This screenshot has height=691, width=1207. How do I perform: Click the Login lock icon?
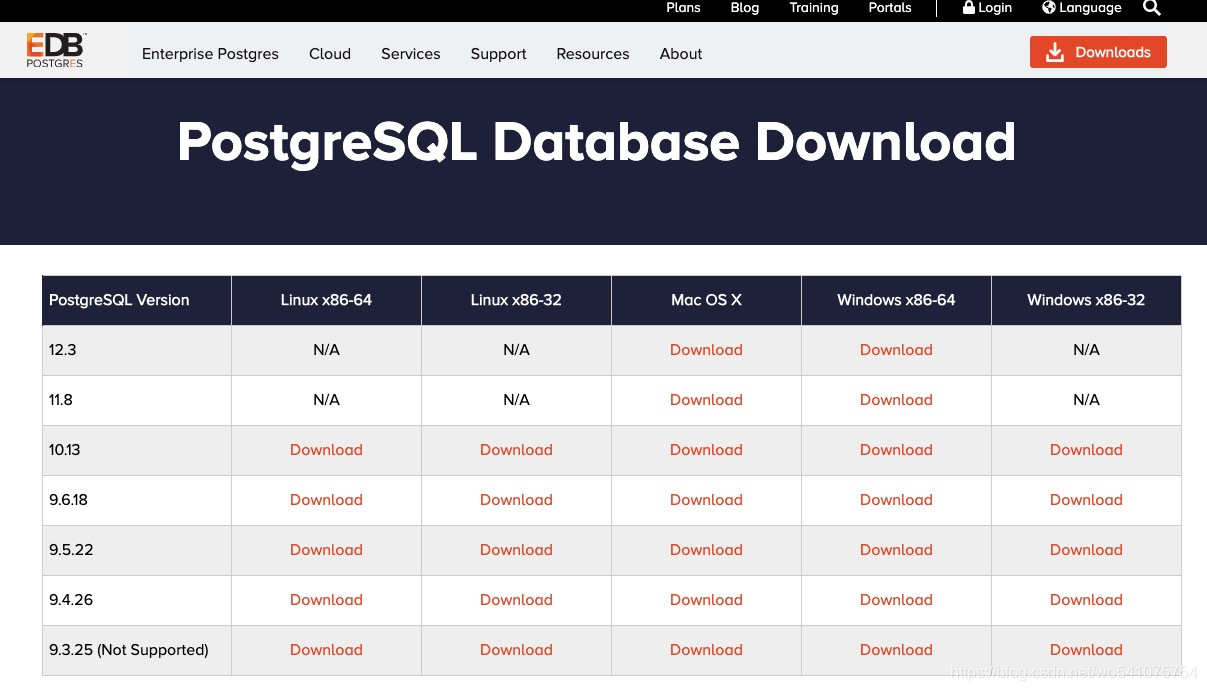tap(968, 8)
